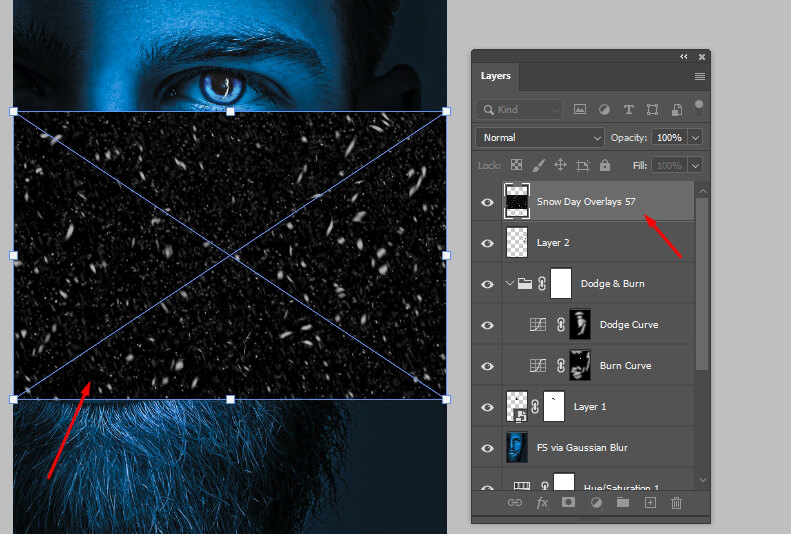The height and width of the screenshot is (534, 791).
Task: Select the Layer 2 layer name
Action: click(553, 243)
